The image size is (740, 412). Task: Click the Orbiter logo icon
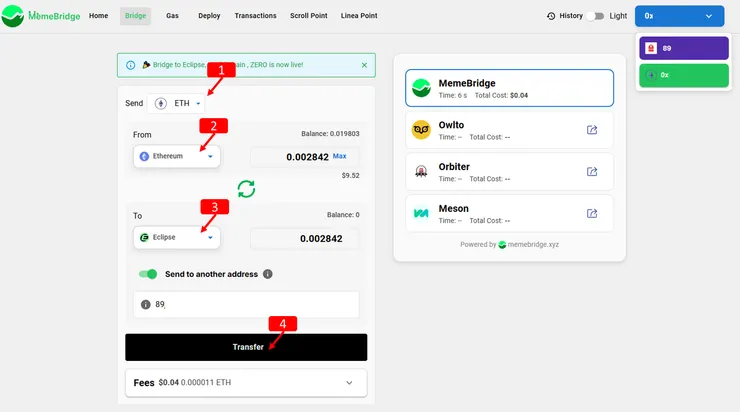(421, 171)
